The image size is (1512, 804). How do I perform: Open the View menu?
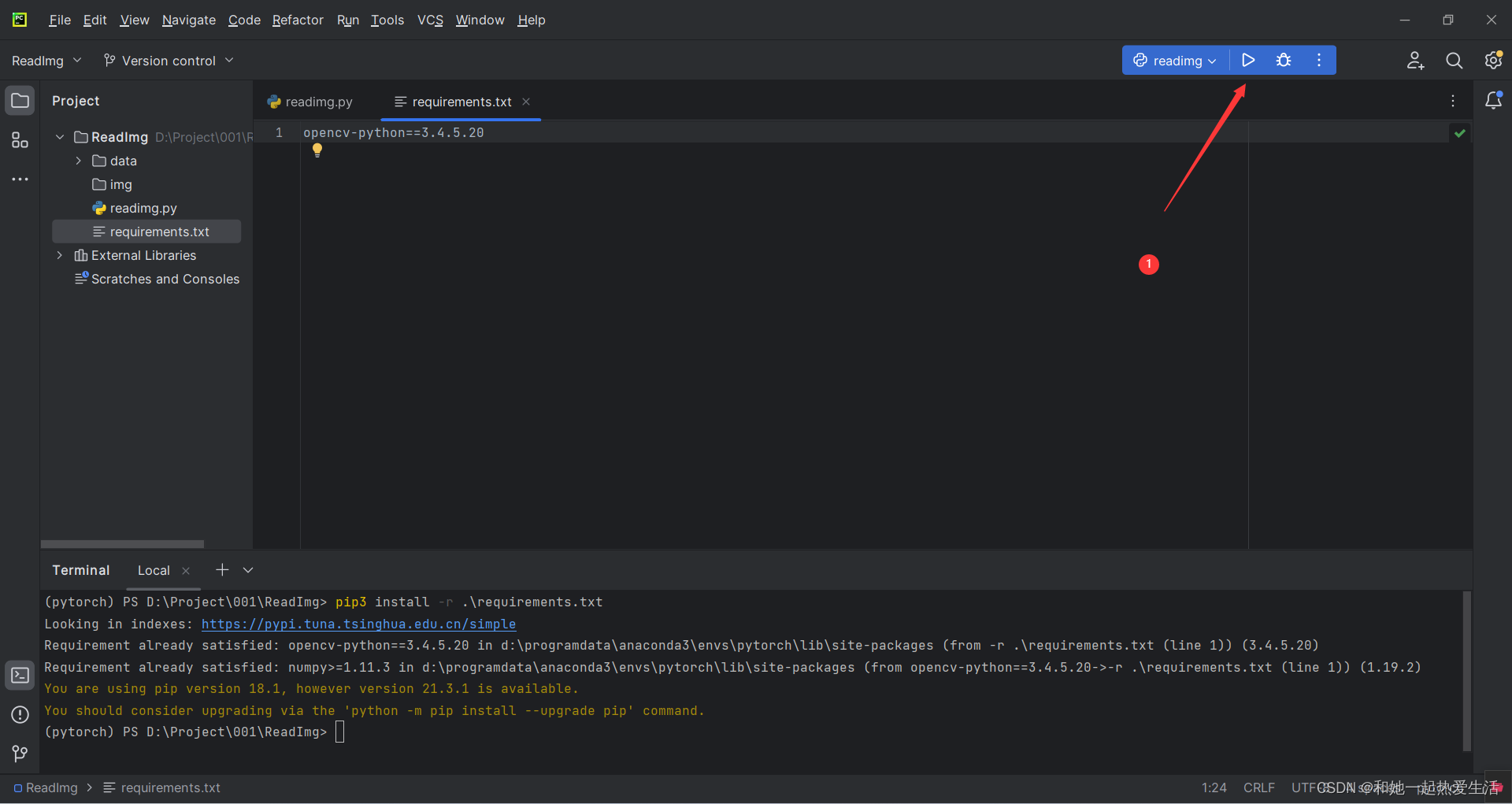click(x=135, y=20)
